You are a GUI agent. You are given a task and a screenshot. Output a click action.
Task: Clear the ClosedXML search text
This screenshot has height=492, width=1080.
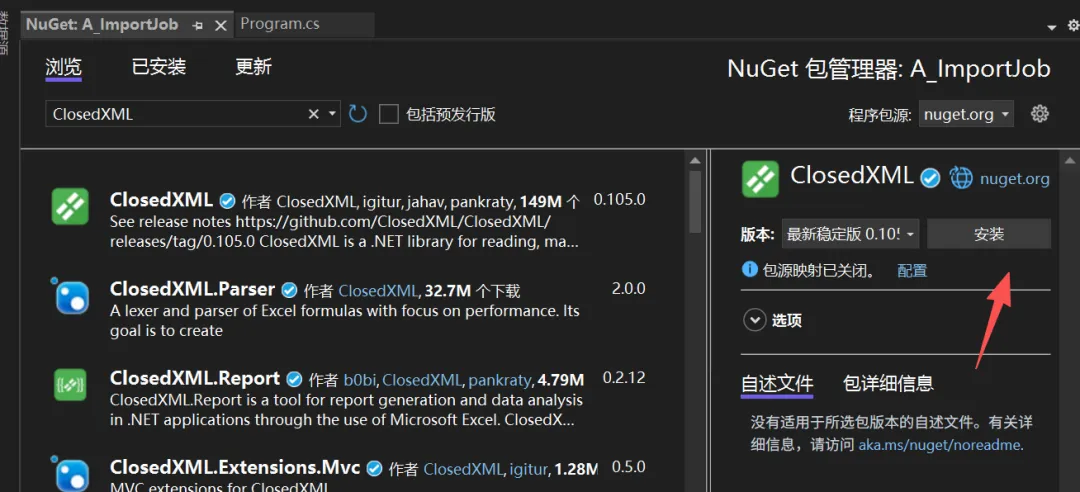click(x=313, y=114)
